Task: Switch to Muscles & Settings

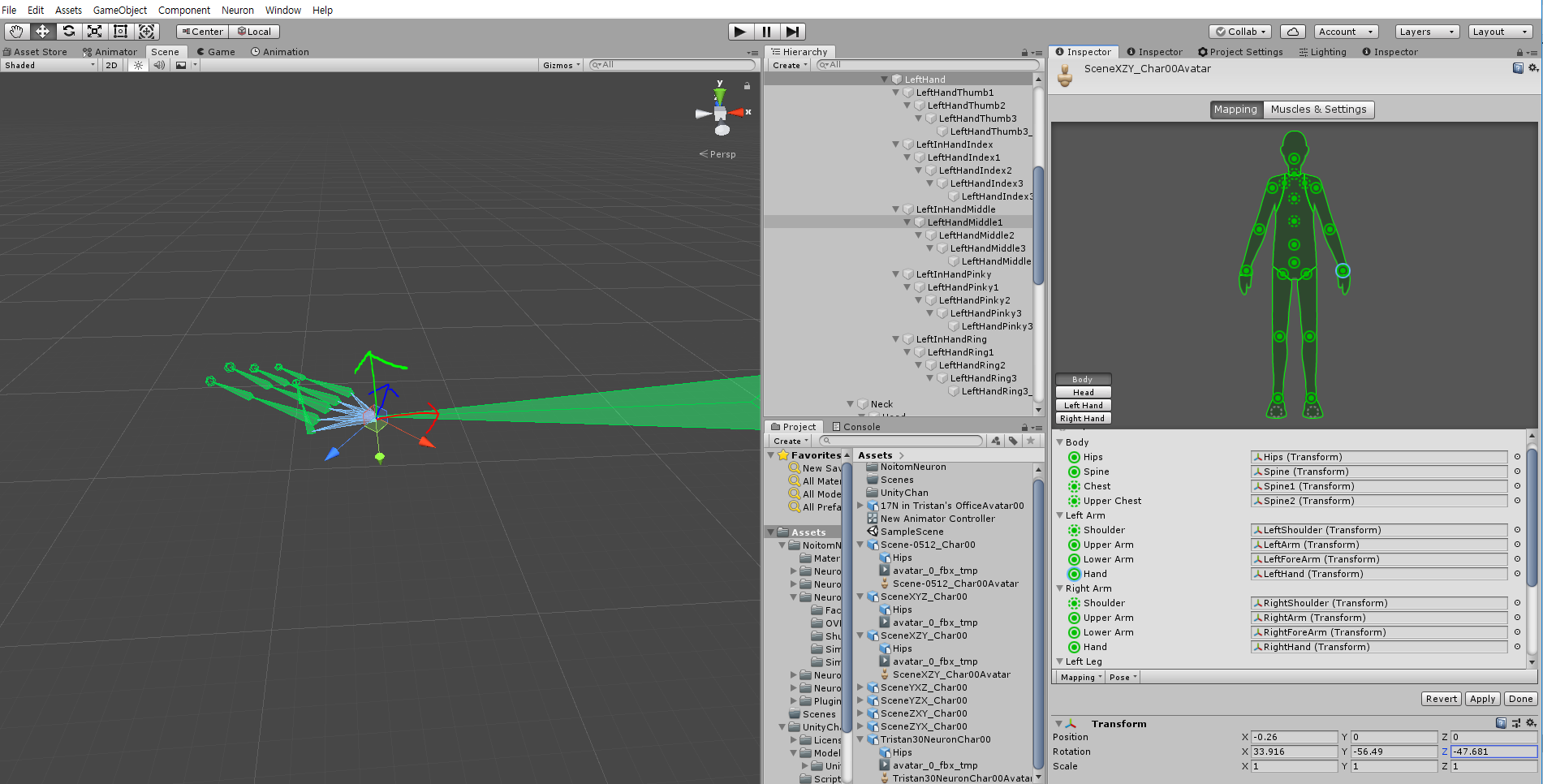Action: click(1318, 110)
